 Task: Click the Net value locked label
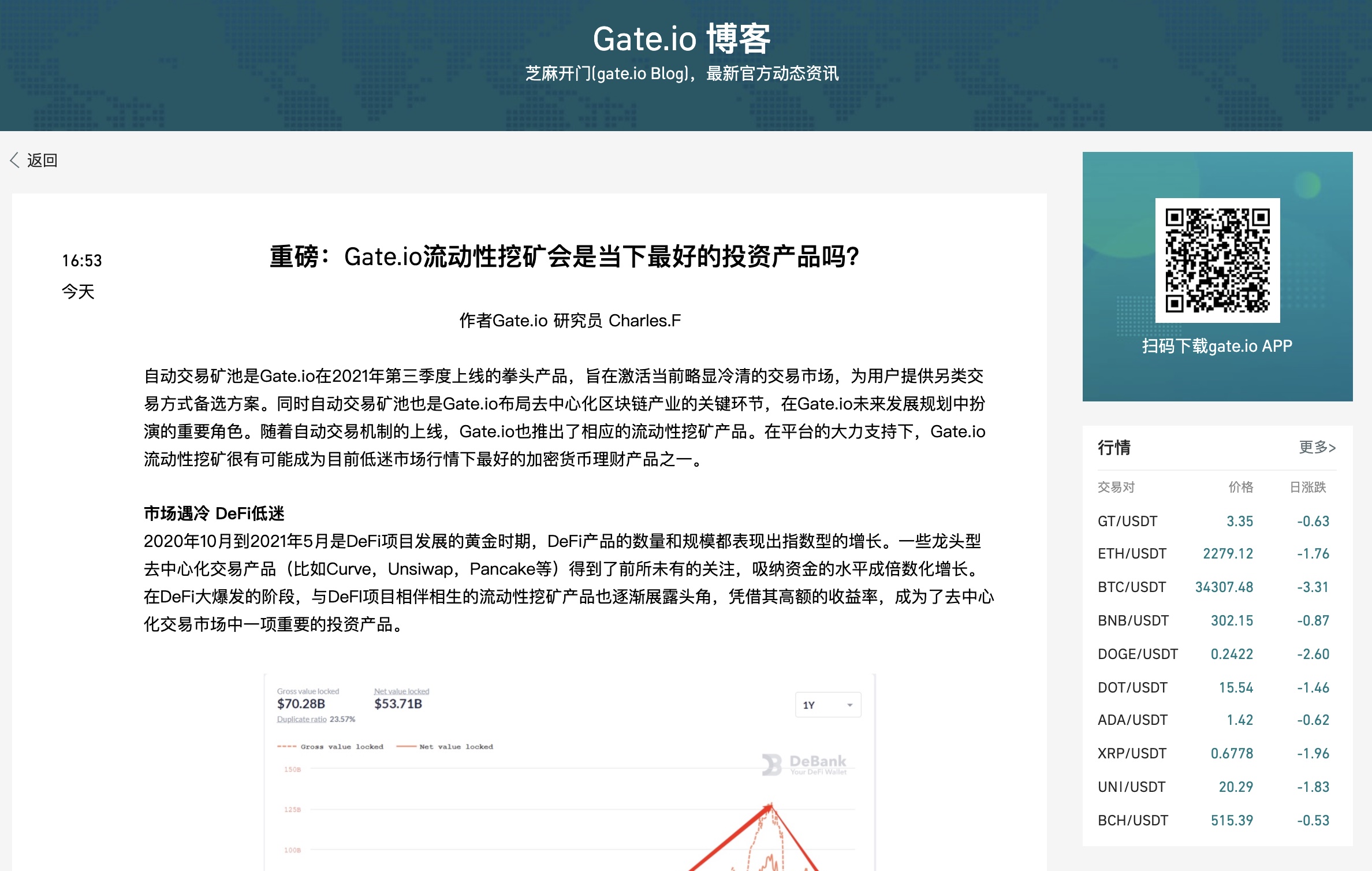[x=401, y=691]
